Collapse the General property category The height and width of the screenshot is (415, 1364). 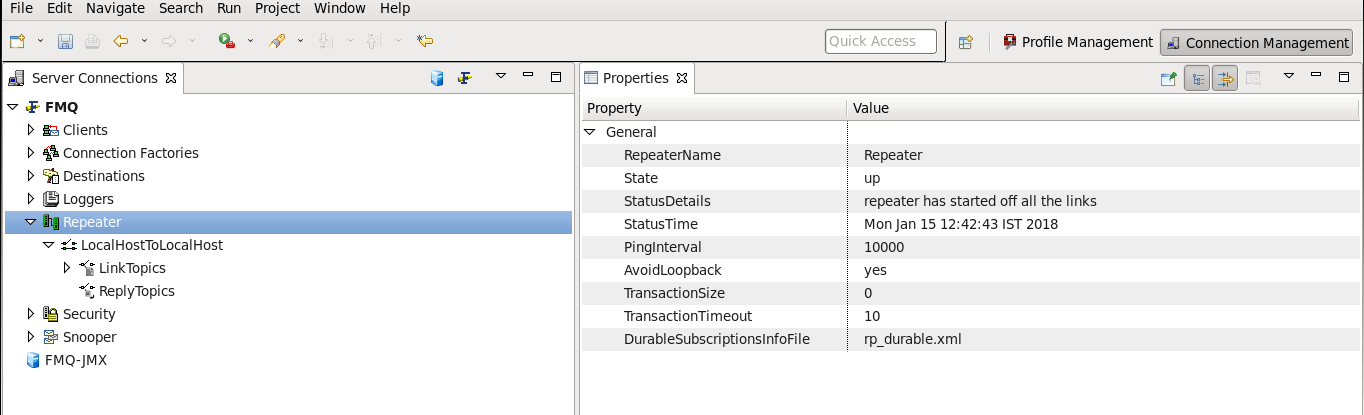click(x=590, y=132)
